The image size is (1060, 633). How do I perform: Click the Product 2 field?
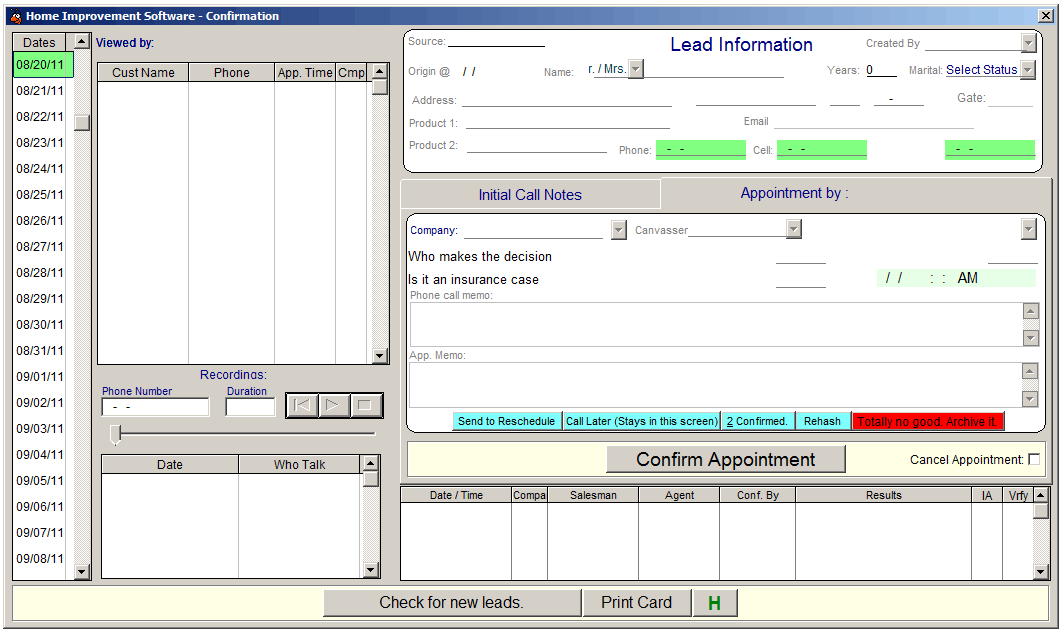(x=537, y=145)
